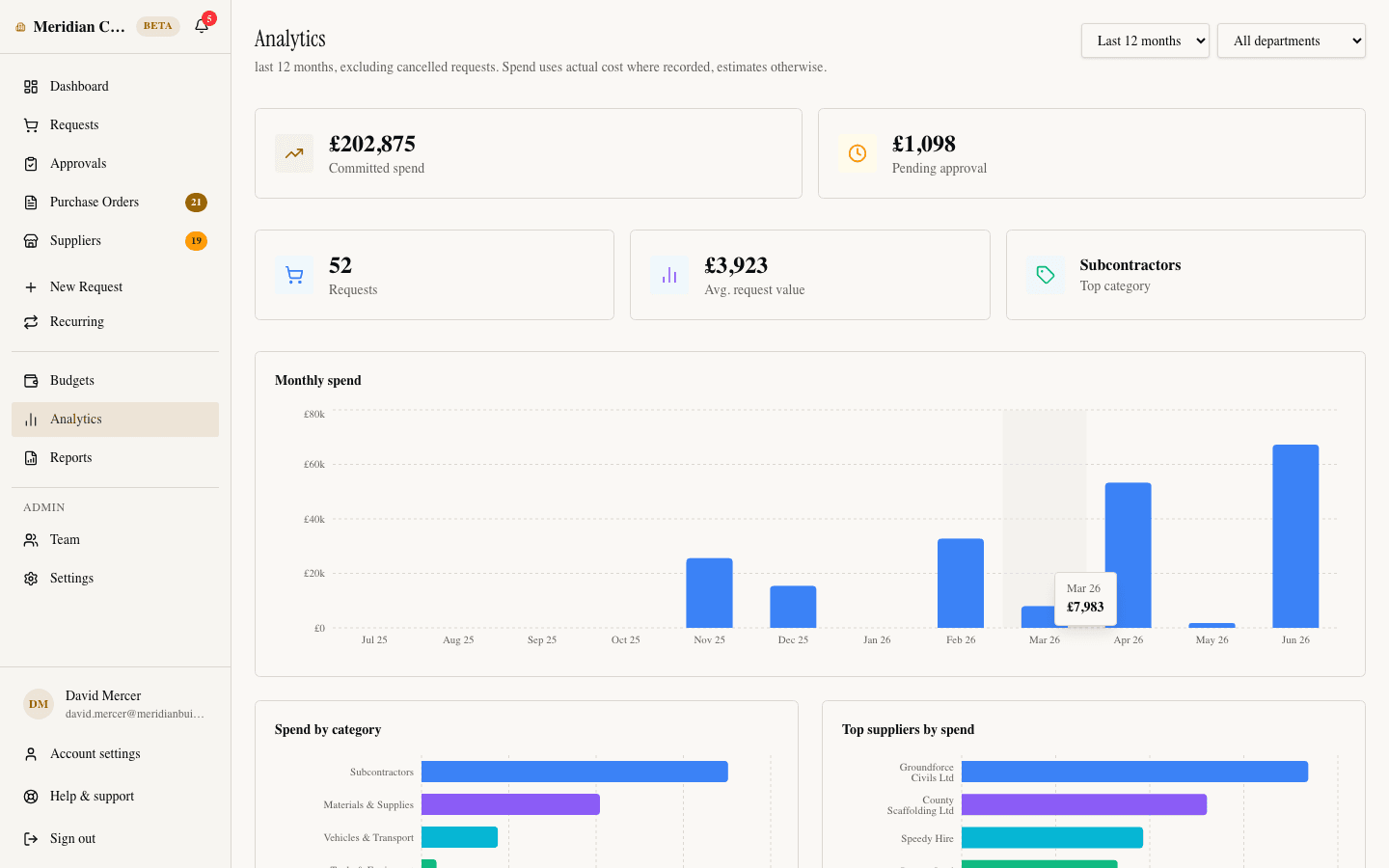Click the Nov 25 monthly spend bar

pyautogui.click(x=709, y=593)
